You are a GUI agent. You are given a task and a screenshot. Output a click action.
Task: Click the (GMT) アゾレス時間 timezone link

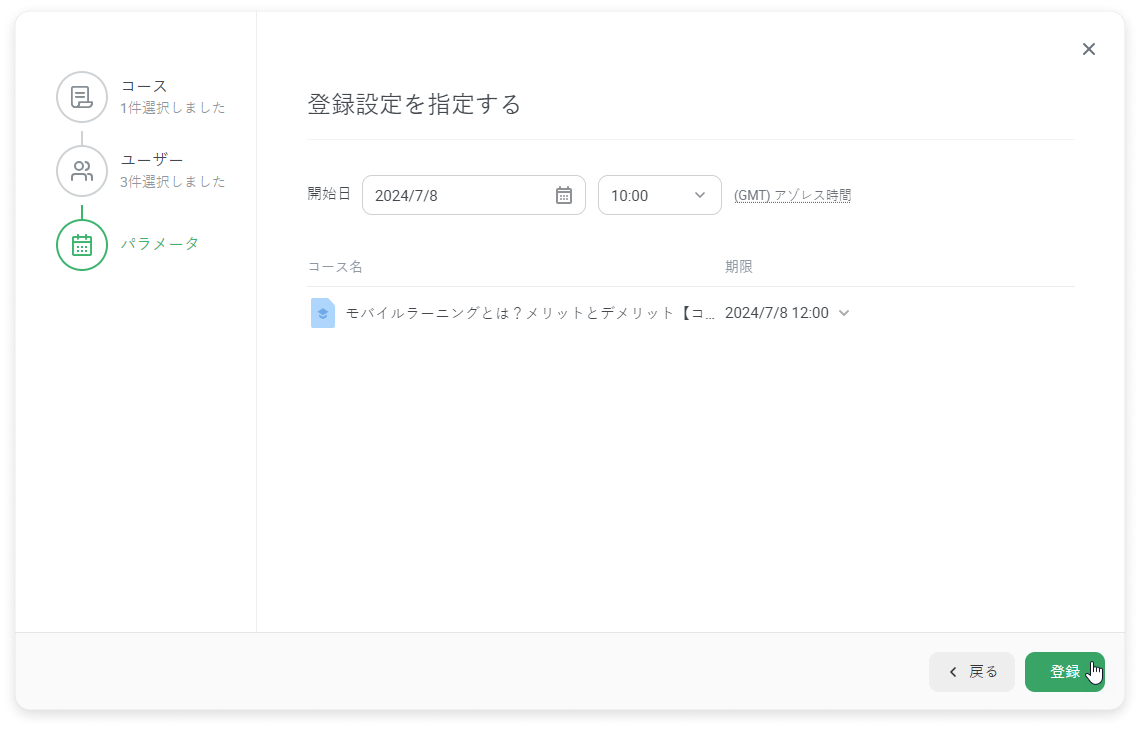(x=792, y=196)
